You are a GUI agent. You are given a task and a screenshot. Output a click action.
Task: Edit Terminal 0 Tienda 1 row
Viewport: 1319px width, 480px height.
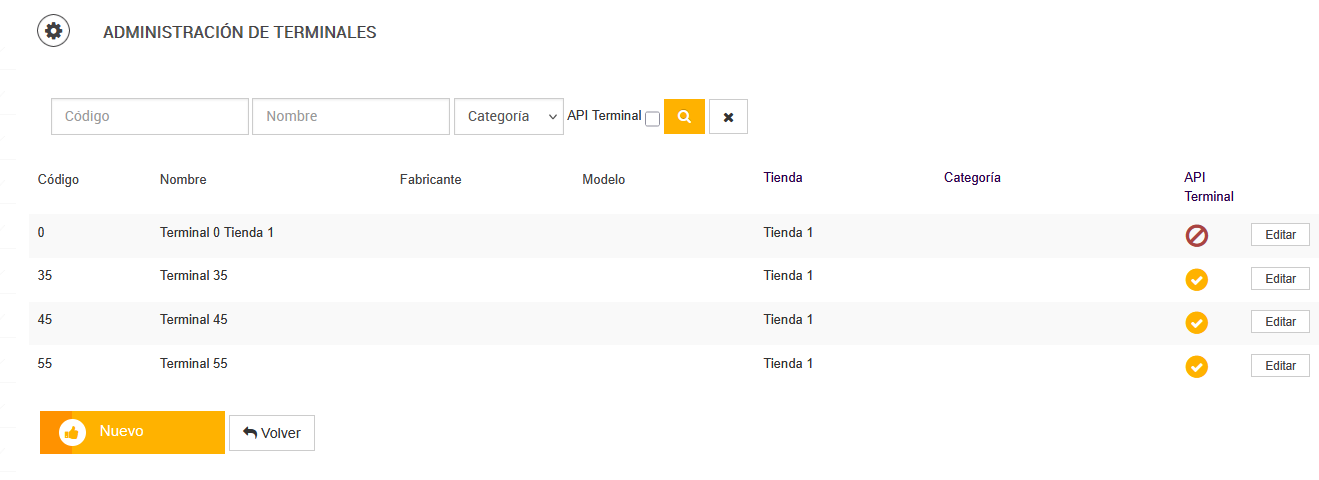pyautogui.click(x=1280, y=235)
